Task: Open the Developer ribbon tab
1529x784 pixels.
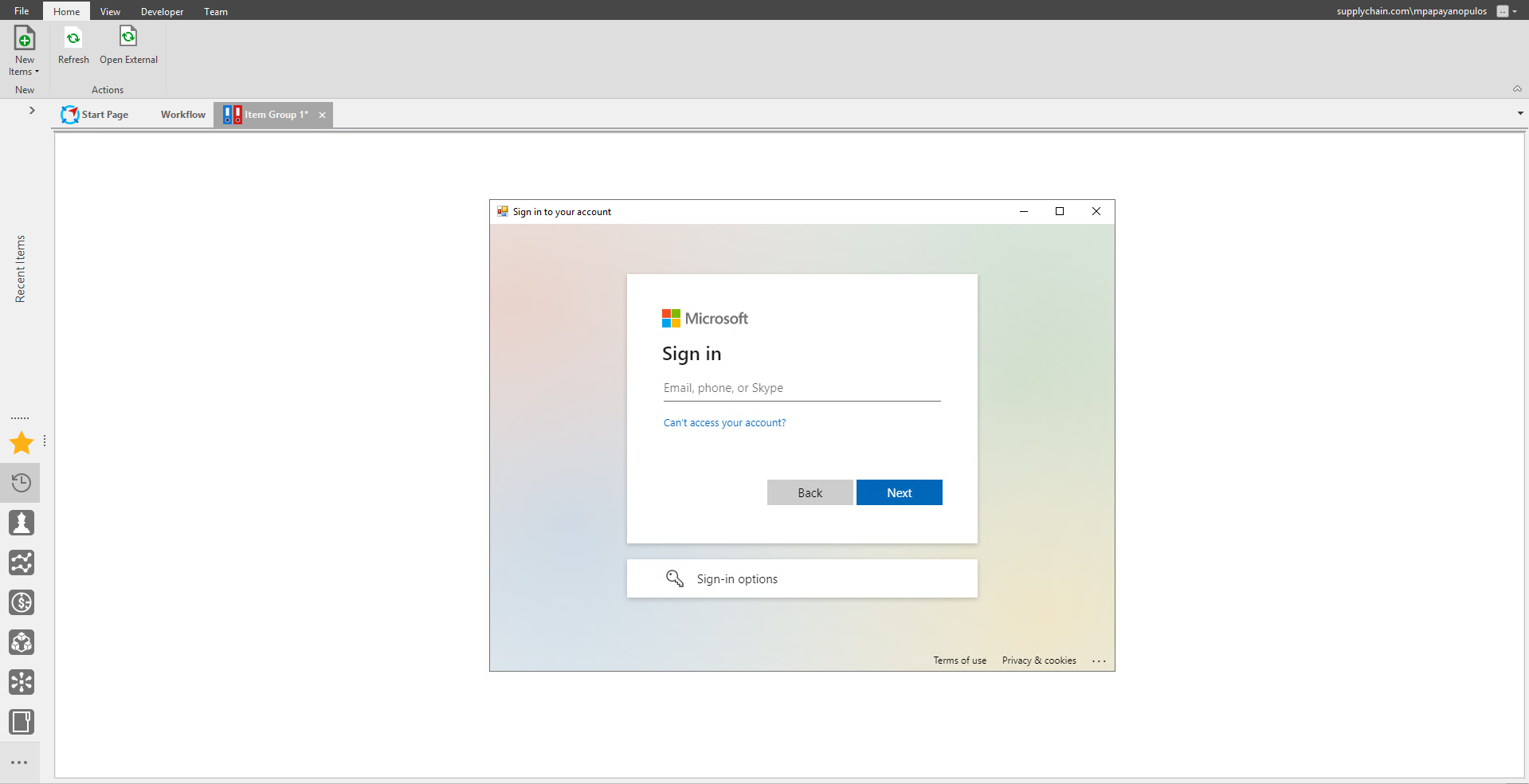Action: pyautogui.click(x=162, y=11)
